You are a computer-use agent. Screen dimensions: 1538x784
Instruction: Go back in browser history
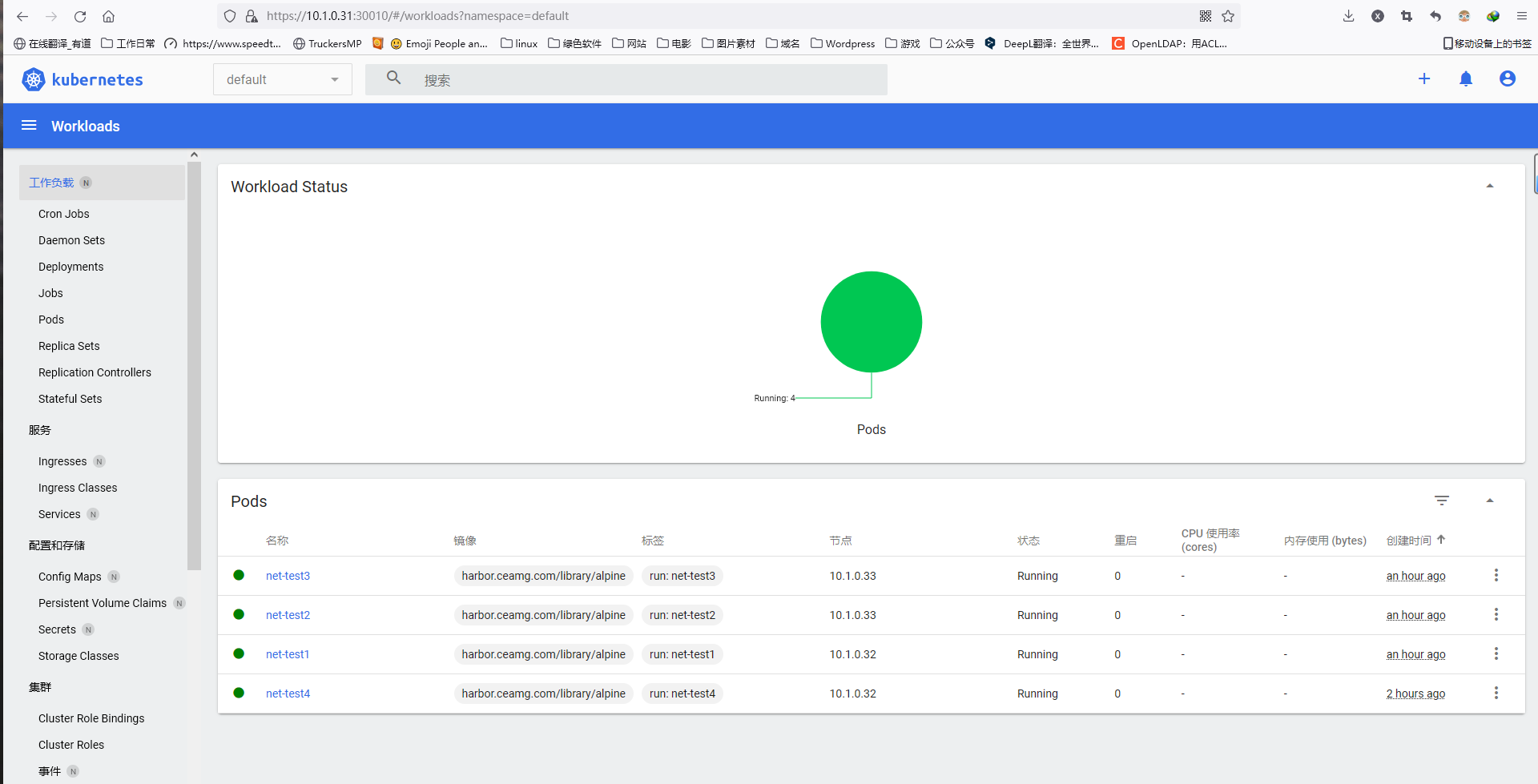(x=22, y=16)
